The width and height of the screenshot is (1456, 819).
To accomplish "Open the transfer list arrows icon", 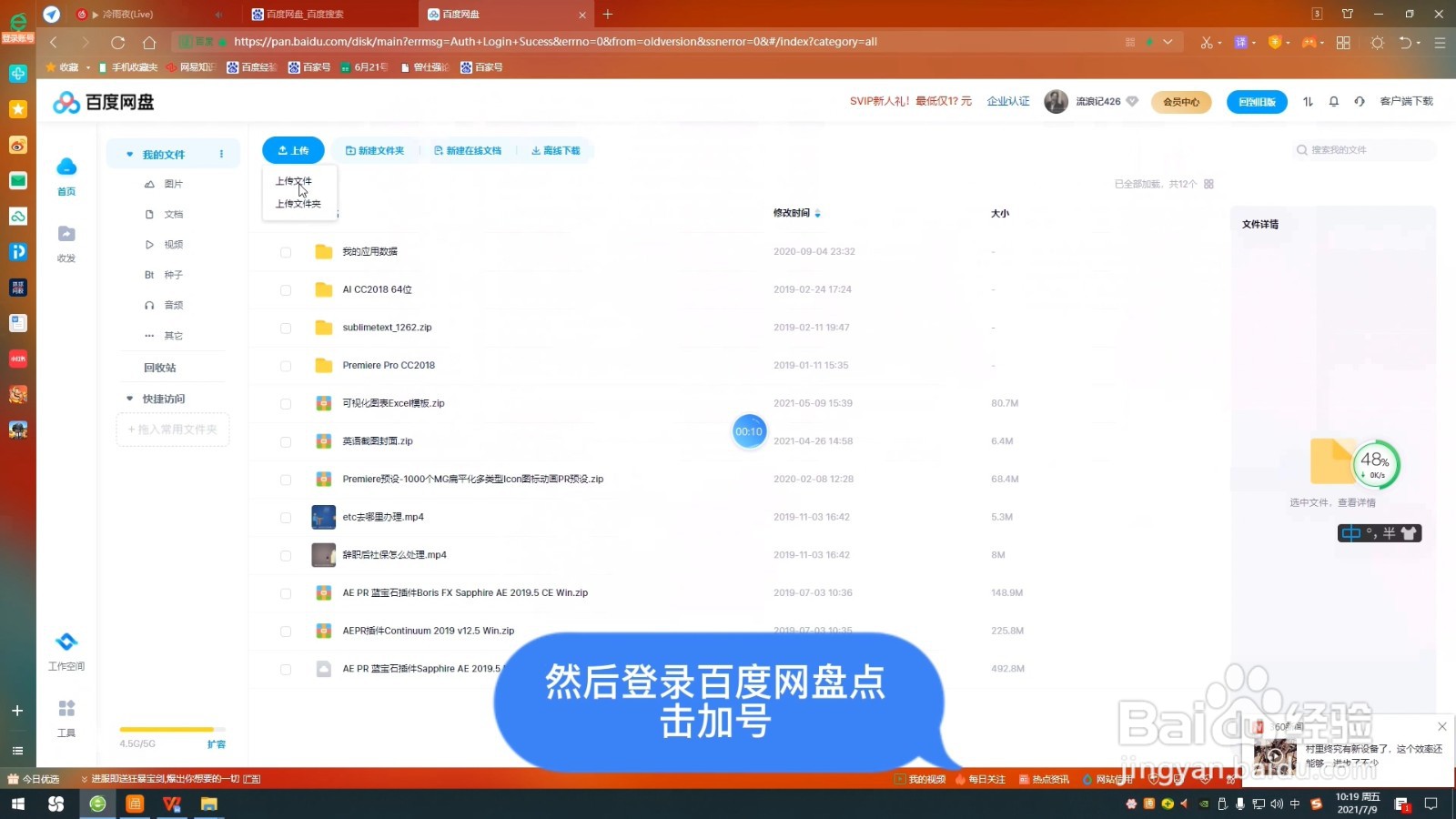I will coord(1308,102).
